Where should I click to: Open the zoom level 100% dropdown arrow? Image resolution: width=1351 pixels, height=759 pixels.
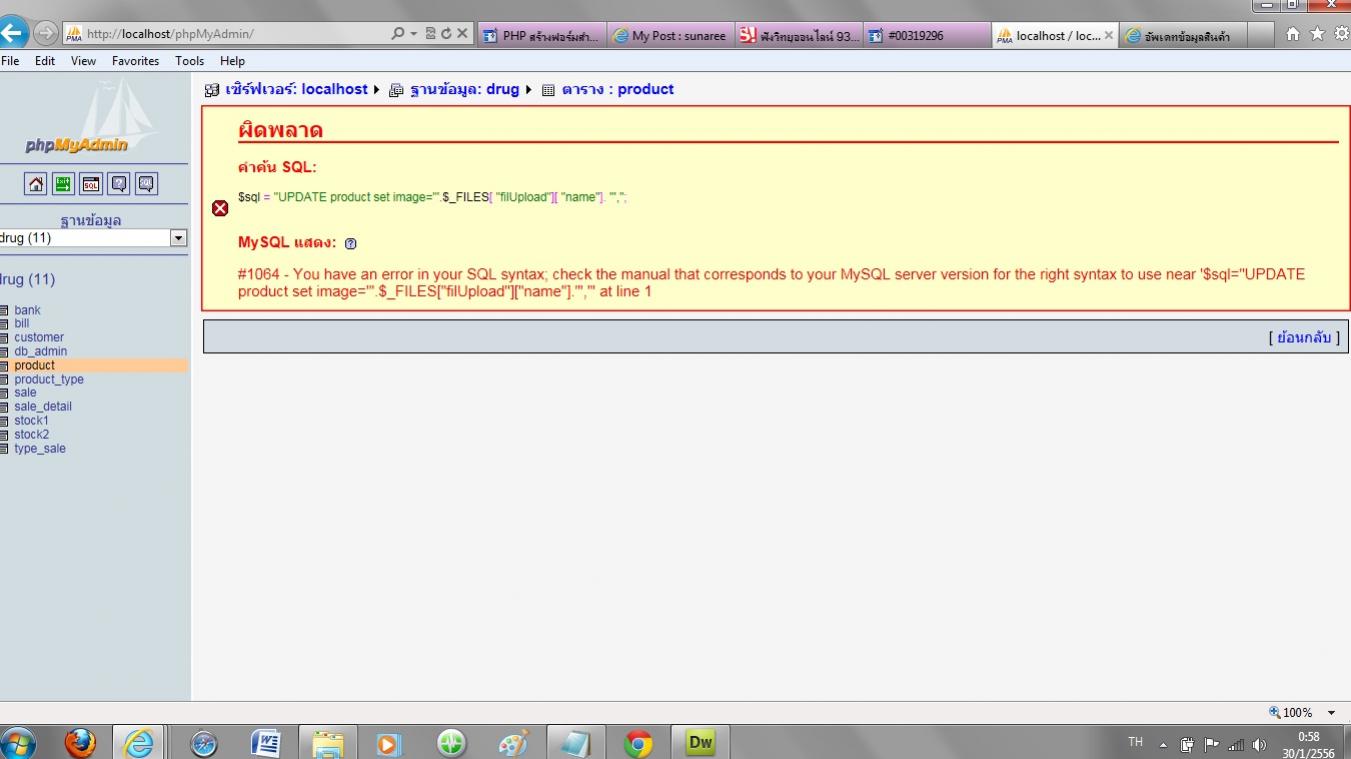tap(1331, 713)
